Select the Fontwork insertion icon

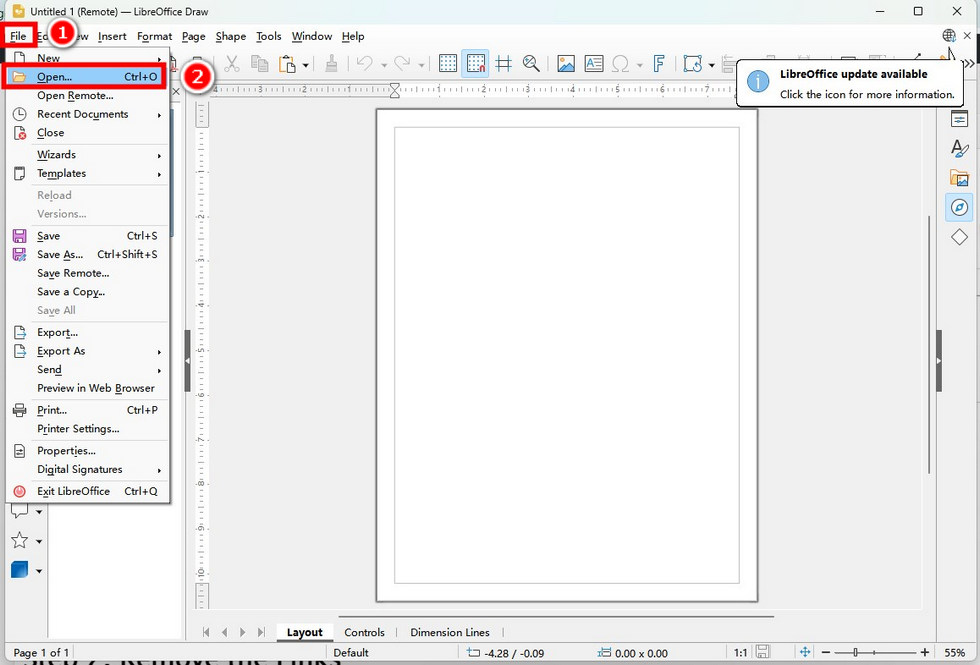(x=660, y=64)
